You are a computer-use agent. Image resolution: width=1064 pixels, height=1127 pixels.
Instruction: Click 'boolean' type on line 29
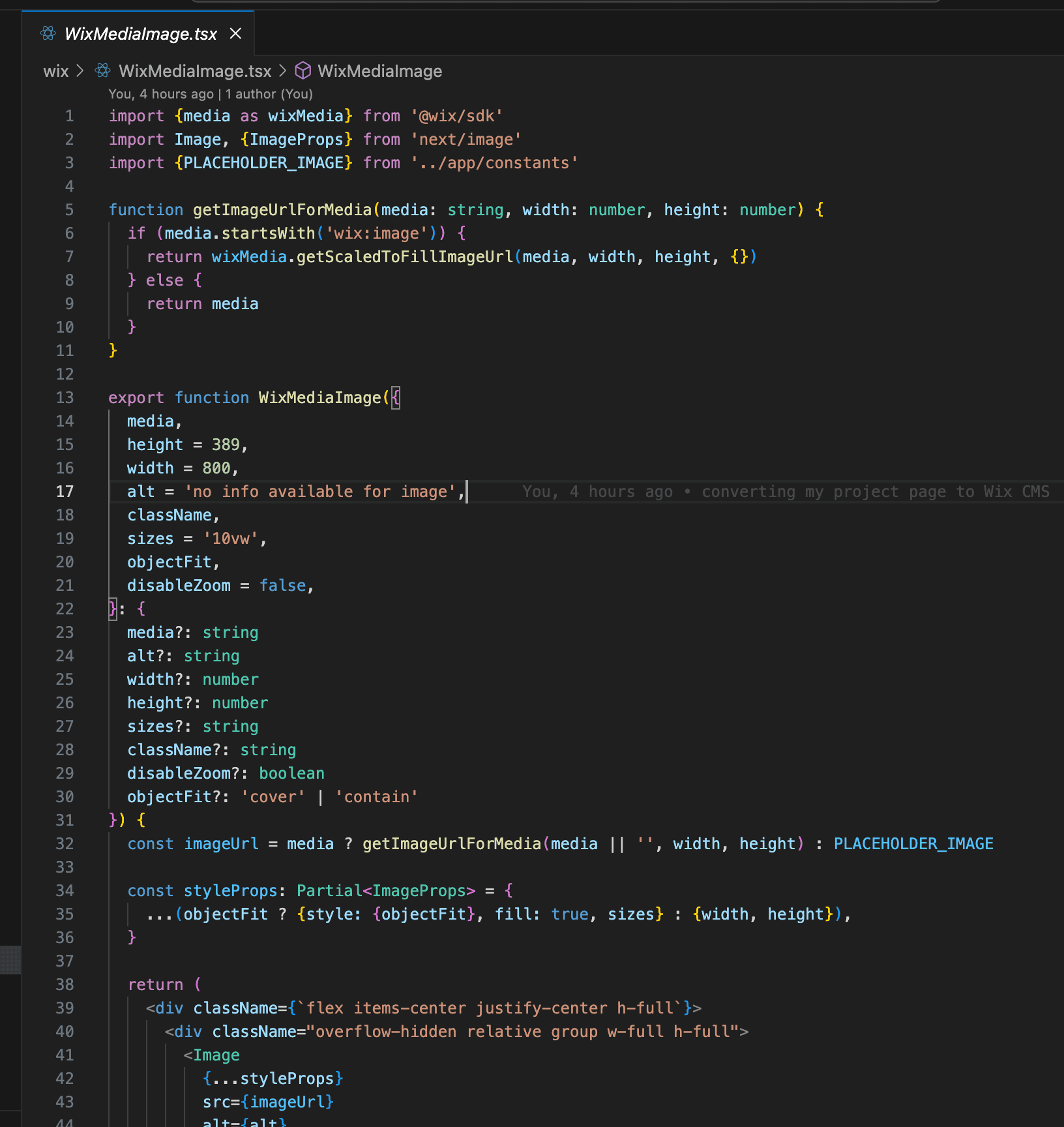coord(291,774)
